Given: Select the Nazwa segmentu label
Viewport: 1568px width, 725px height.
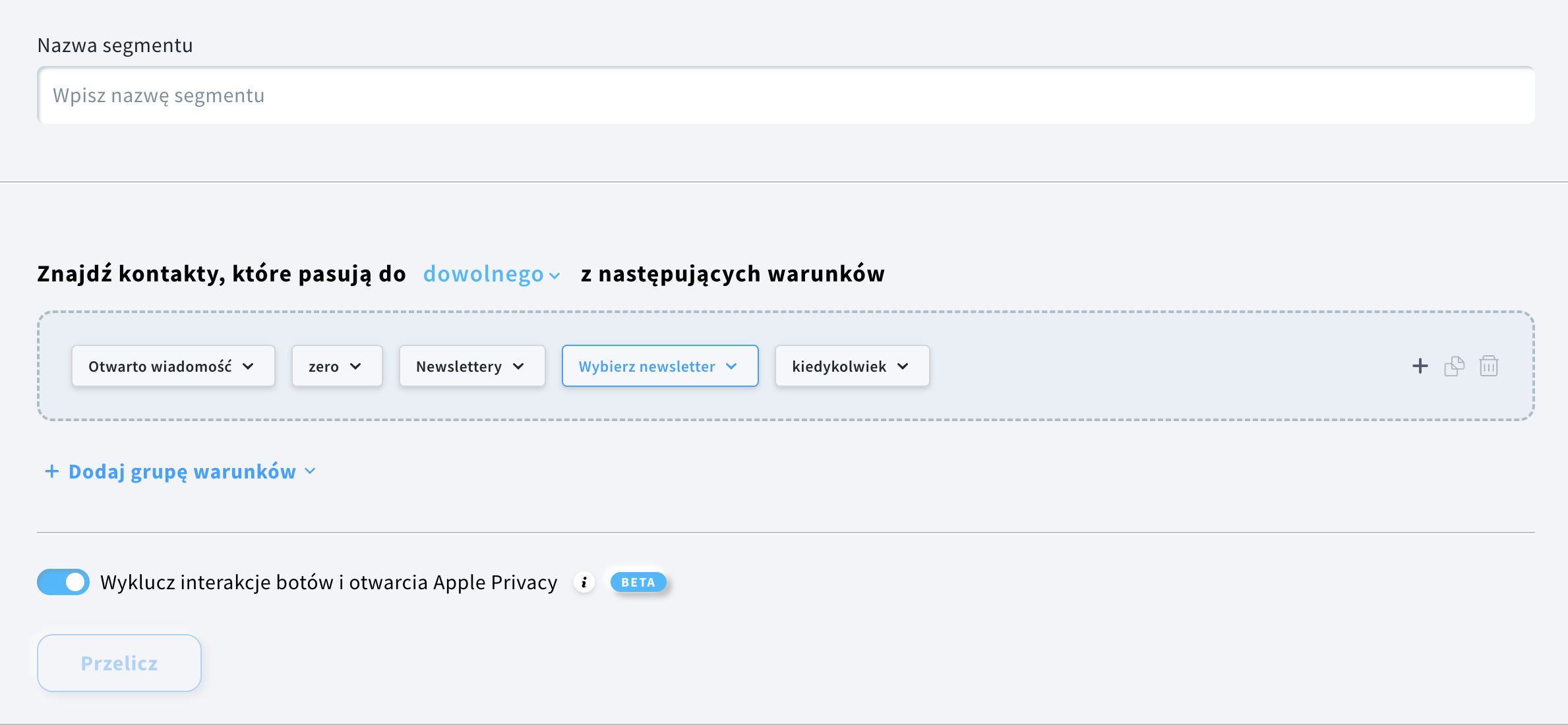Looking at the screenshot, I should (115, 45).
